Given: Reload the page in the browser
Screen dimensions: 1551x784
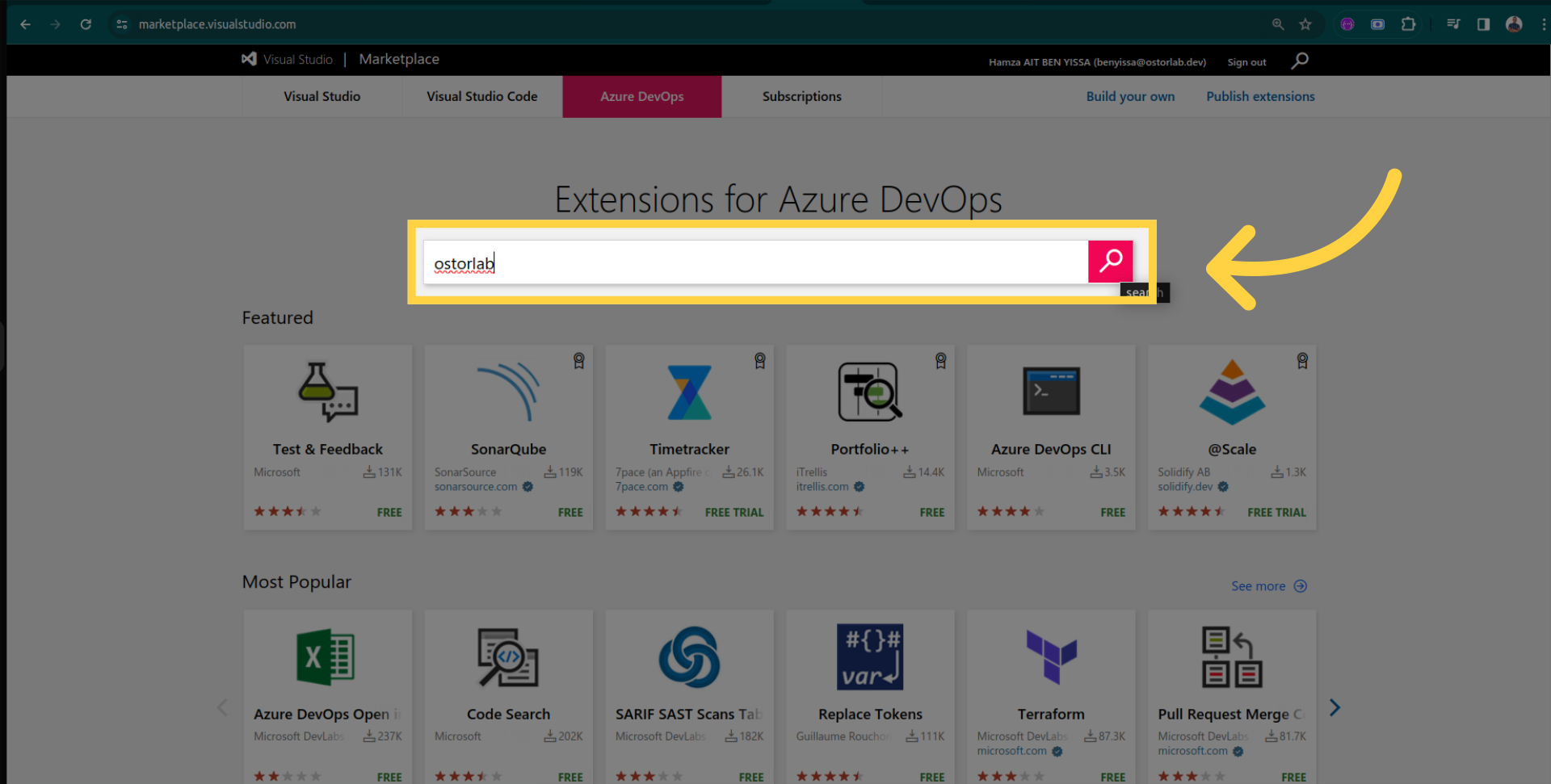Looking at the screenshot, I should point(86,24).
